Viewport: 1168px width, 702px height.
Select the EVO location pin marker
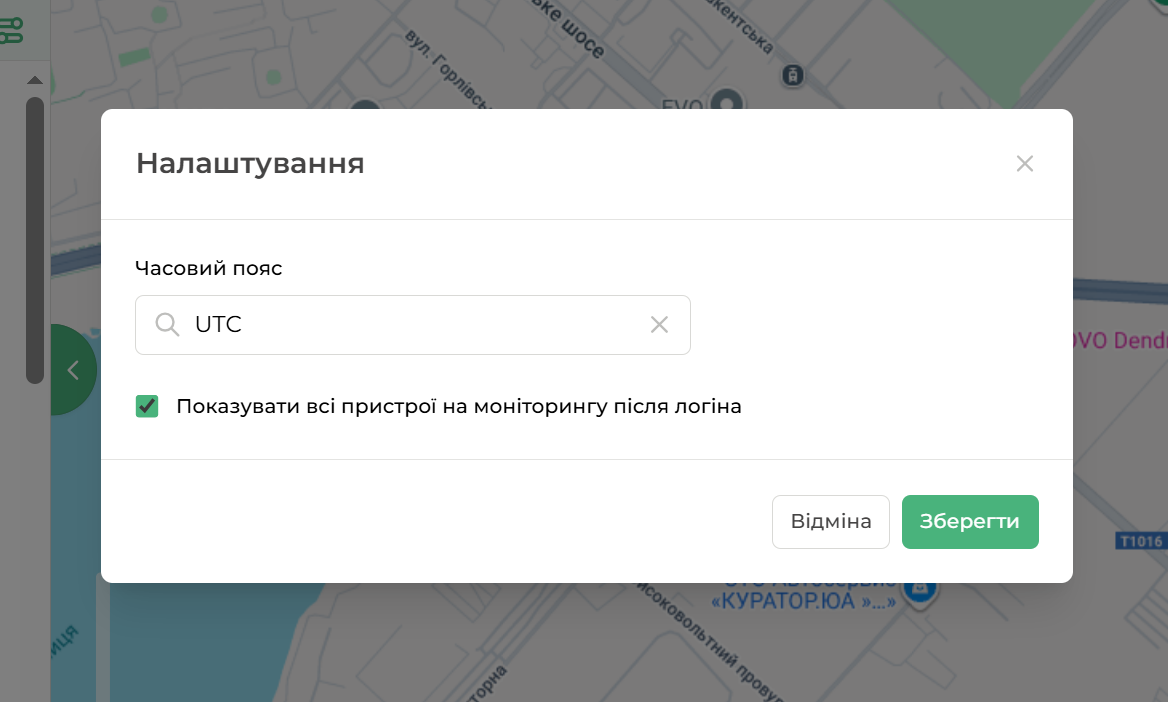tap(729, 102)
